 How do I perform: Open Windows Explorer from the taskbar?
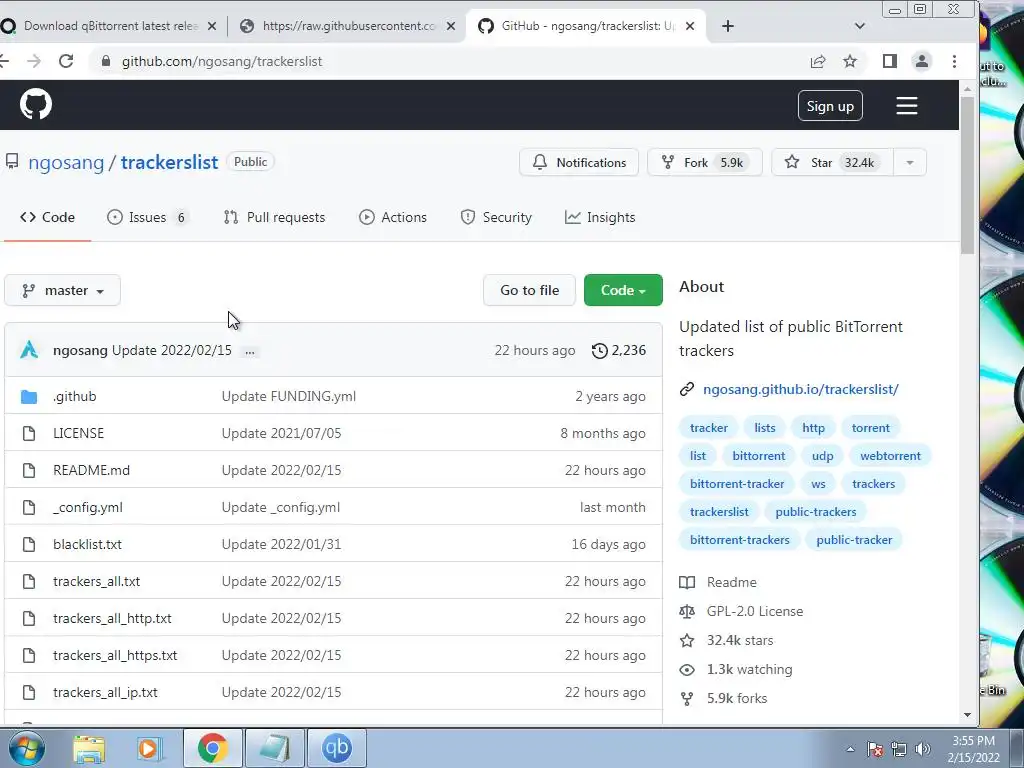point(89,748)
